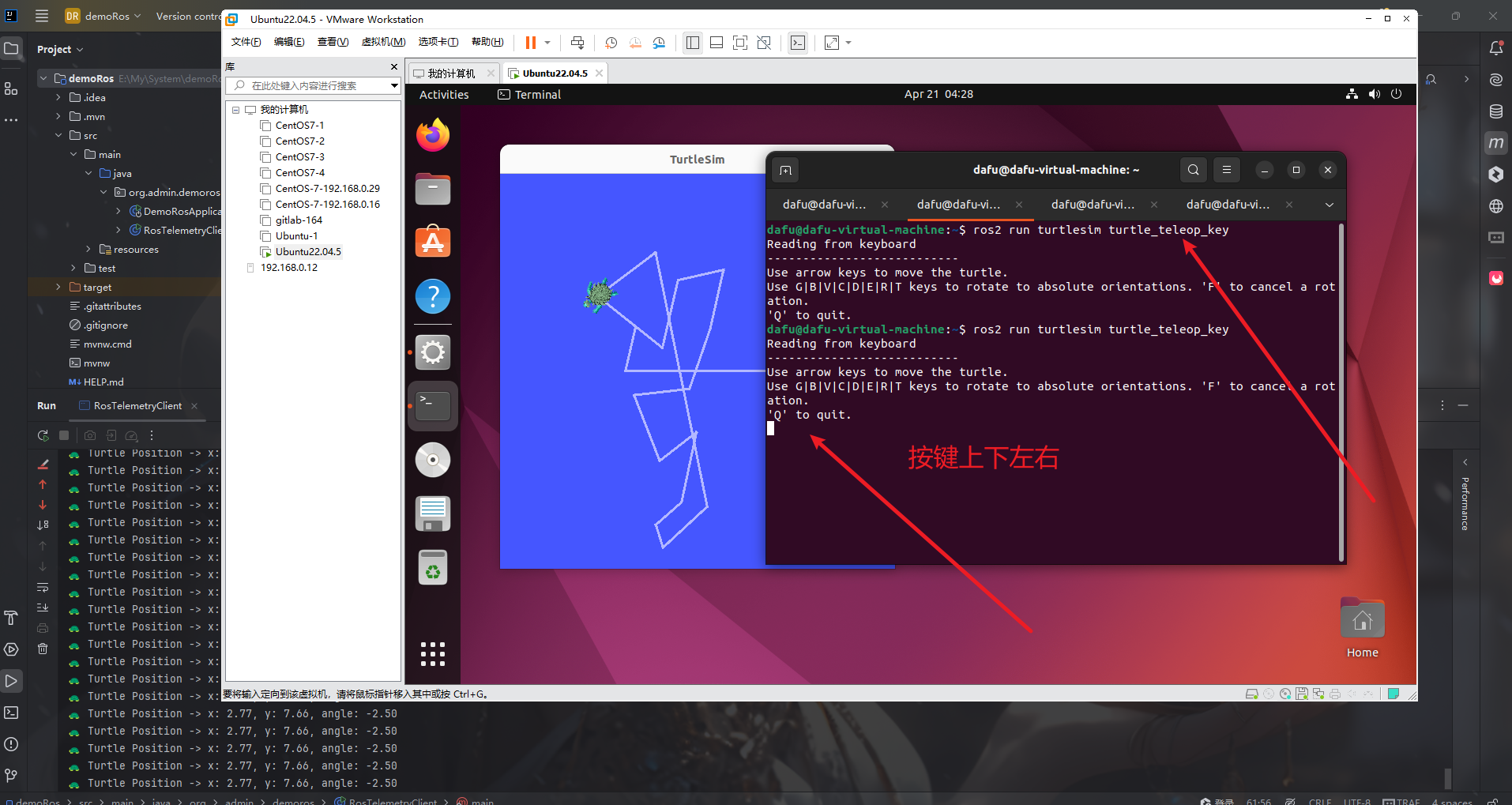This screenshot has width=1512, height=805.
Task: Open the VMware 帮助(H) menu
Action: tap(487, 42)
